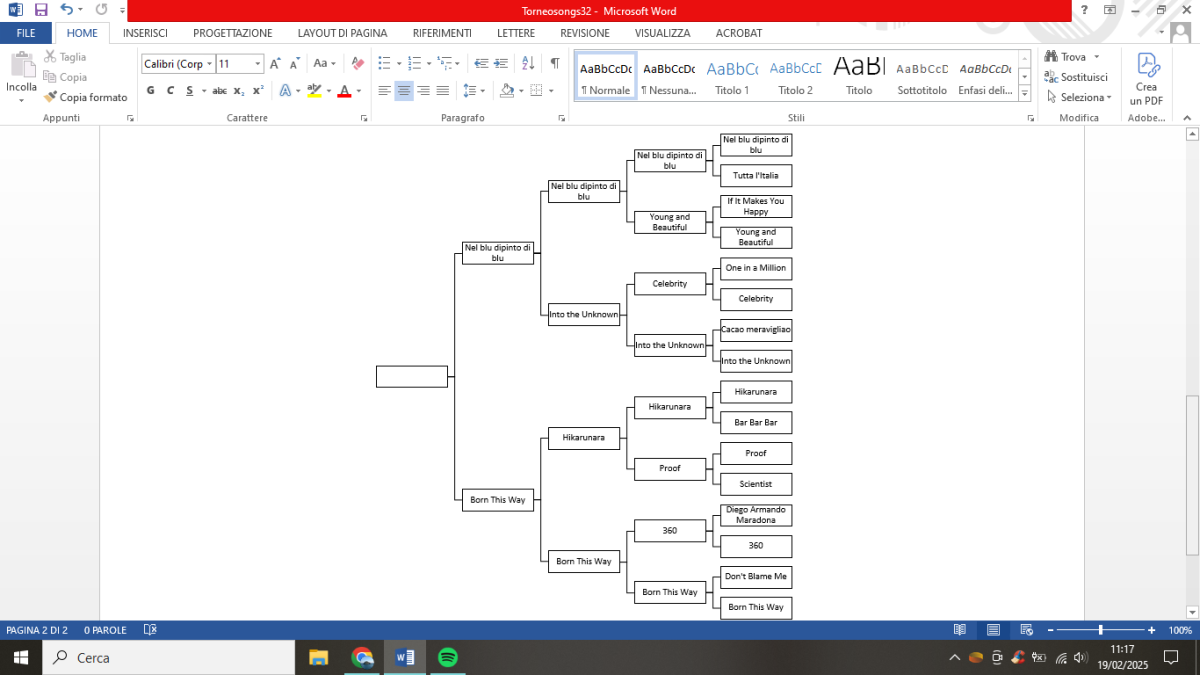Toggle bold formatting G button
Screen dimensions: 1200x675
tap(151, 90)
